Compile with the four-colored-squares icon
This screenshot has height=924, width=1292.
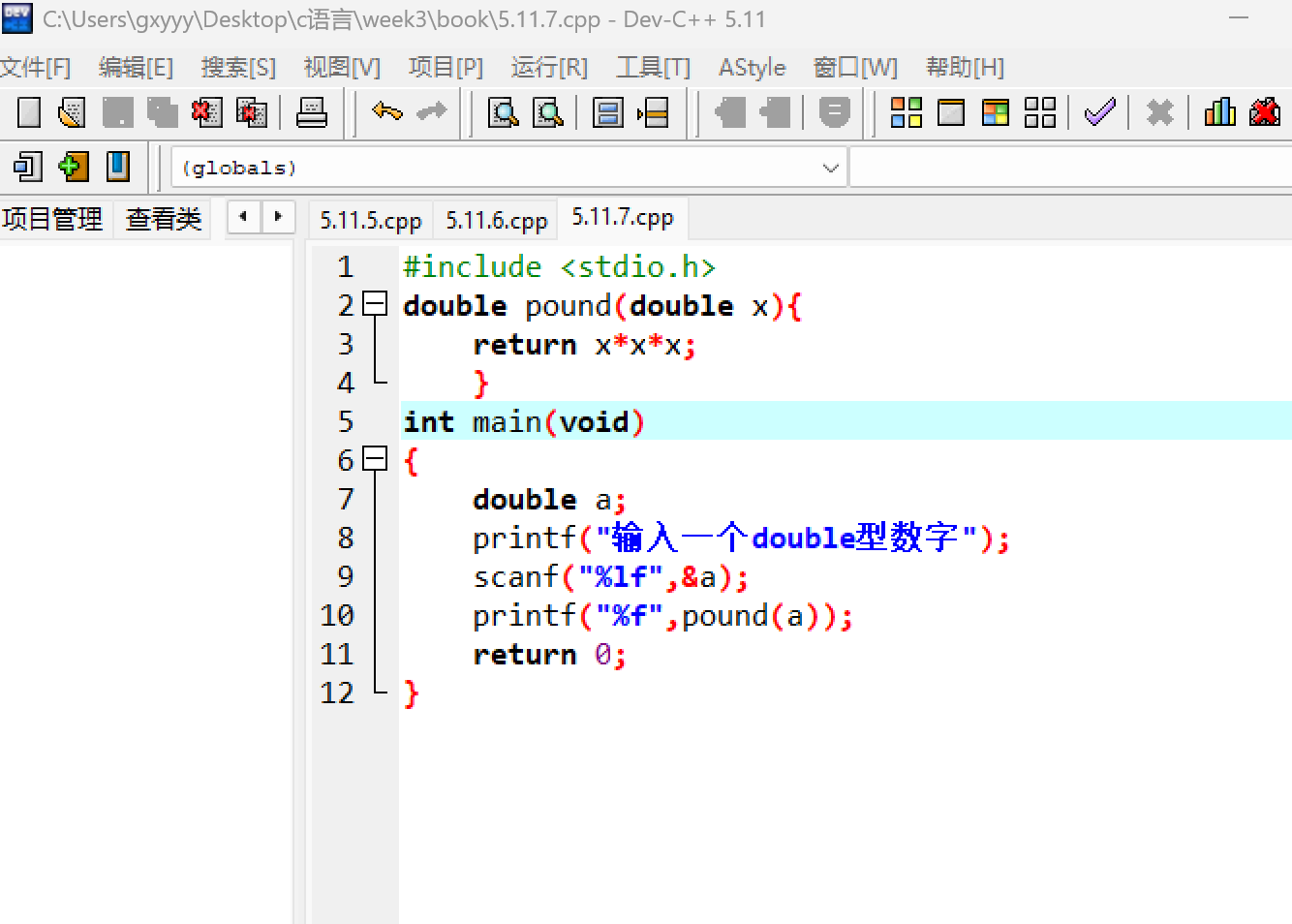[907, 113]
